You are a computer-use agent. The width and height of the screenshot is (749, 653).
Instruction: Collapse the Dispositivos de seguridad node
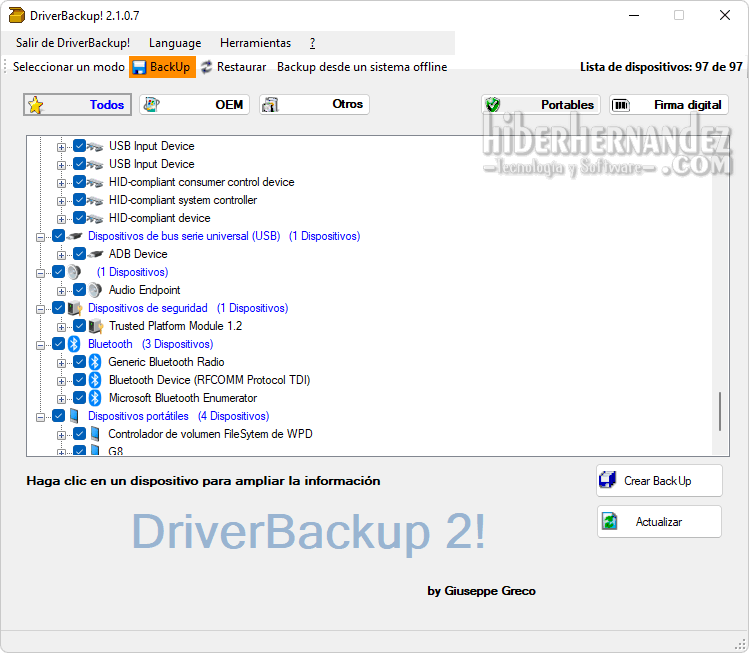click(41, 309)
